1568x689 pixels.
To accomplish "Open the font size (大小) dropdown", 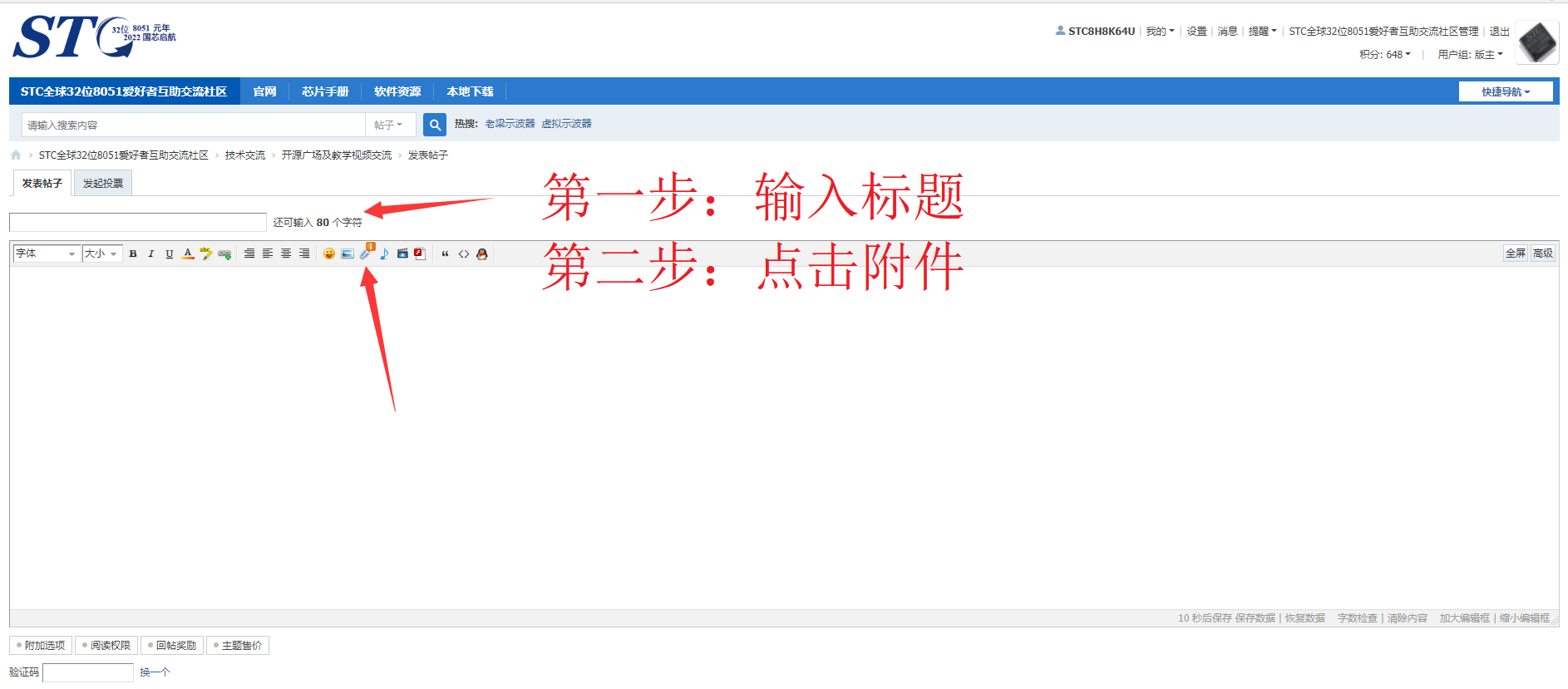I will coord(102,253).
